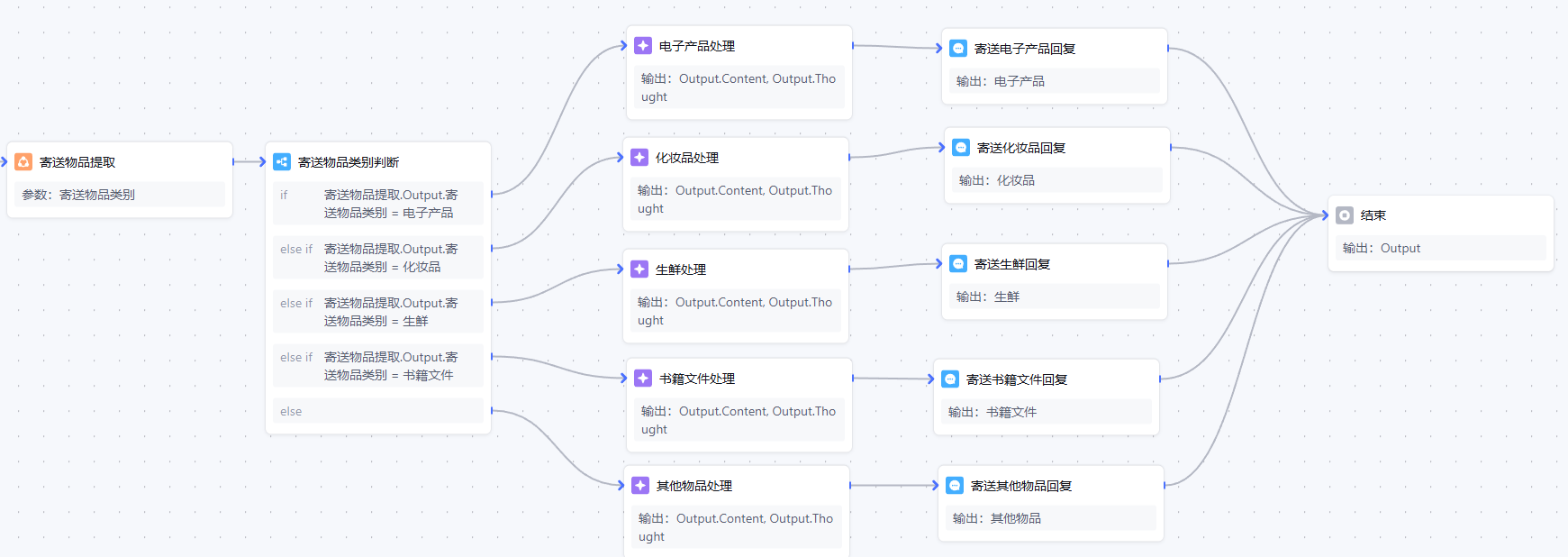Screen dimensions: 1568x557
Task: Click the blue branch icon of 寄送物品类别判断
Action: tap(282, 162)
